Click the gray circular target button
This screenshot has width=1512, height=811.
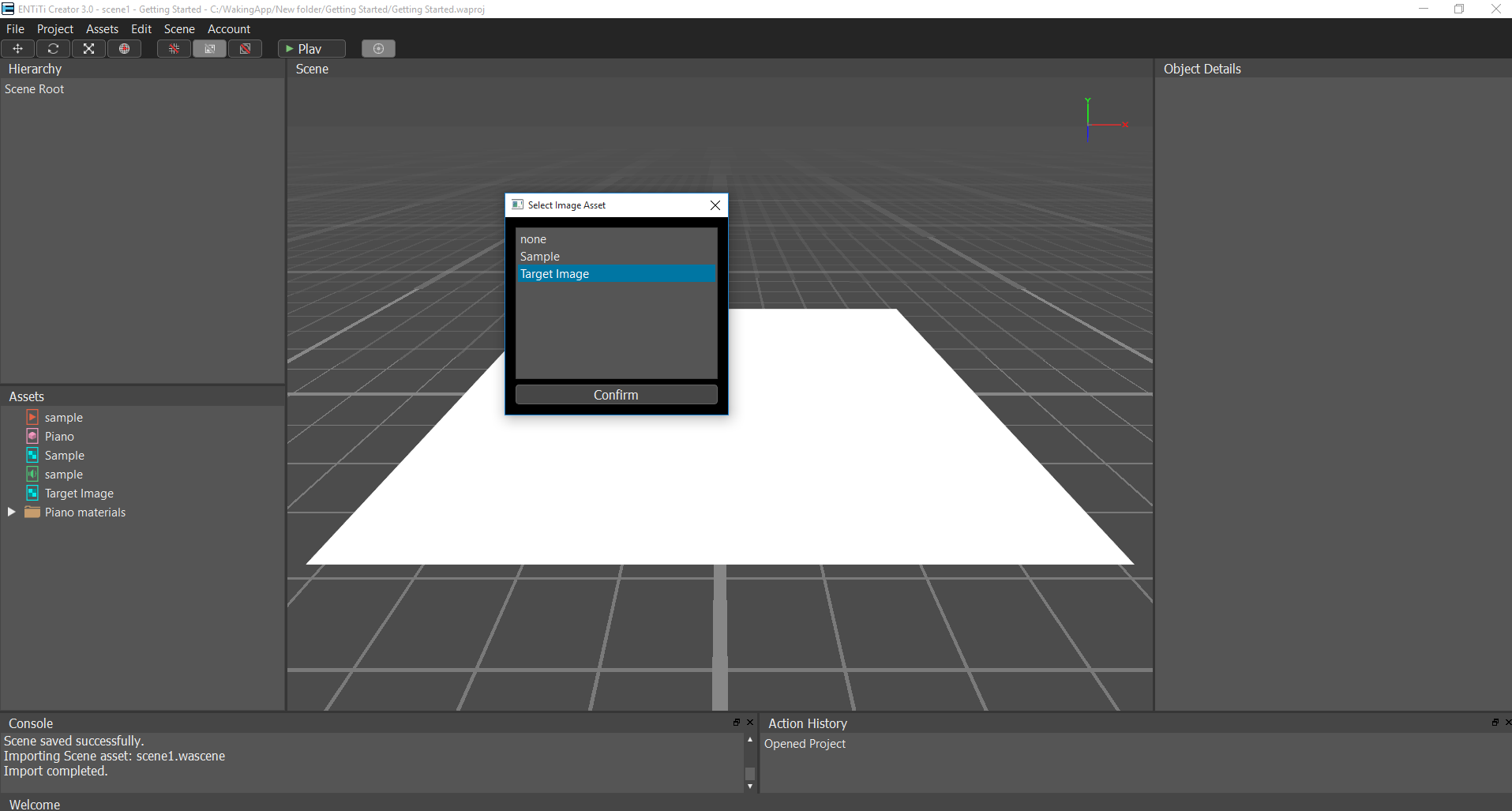[x=378, y=49]
